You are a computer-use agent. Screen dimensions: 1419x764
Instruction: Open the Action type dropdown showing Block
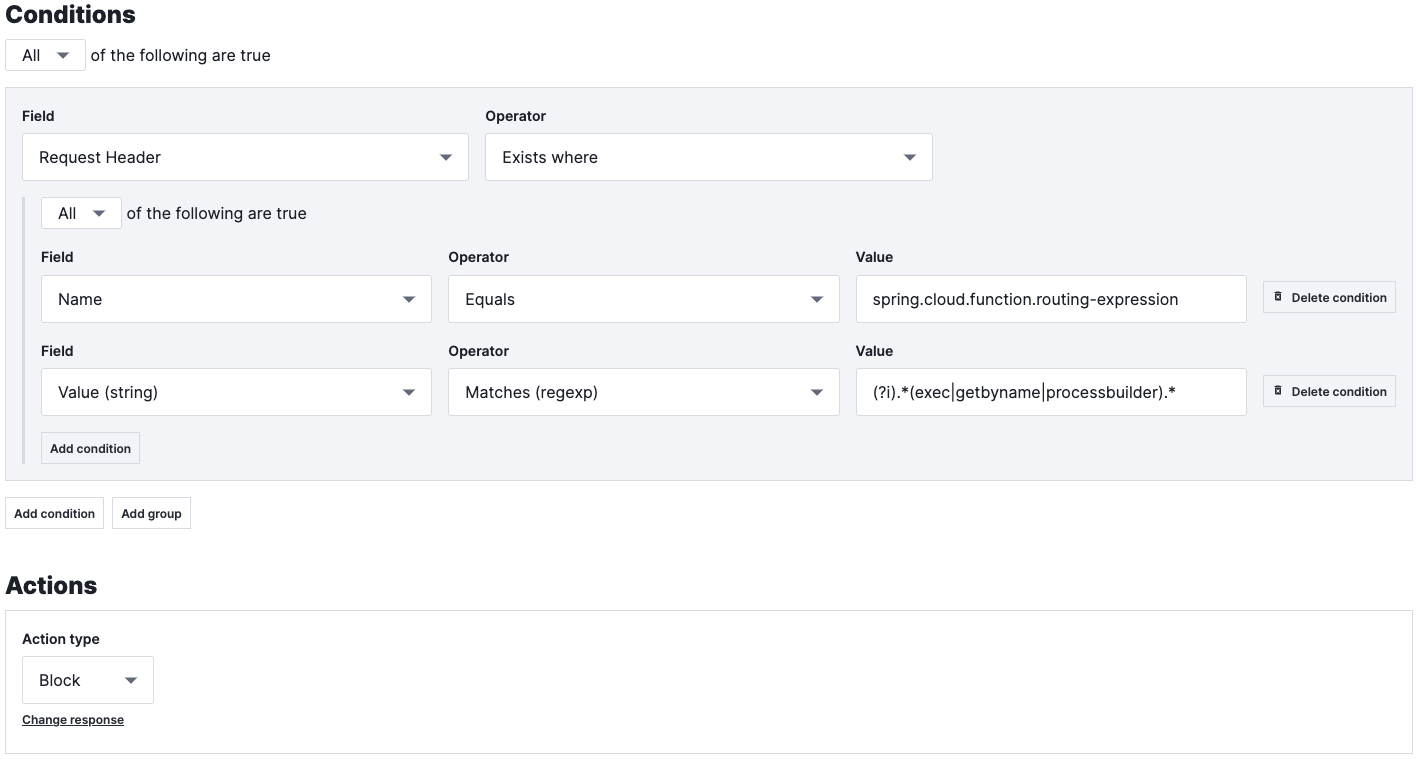[87, 679]
